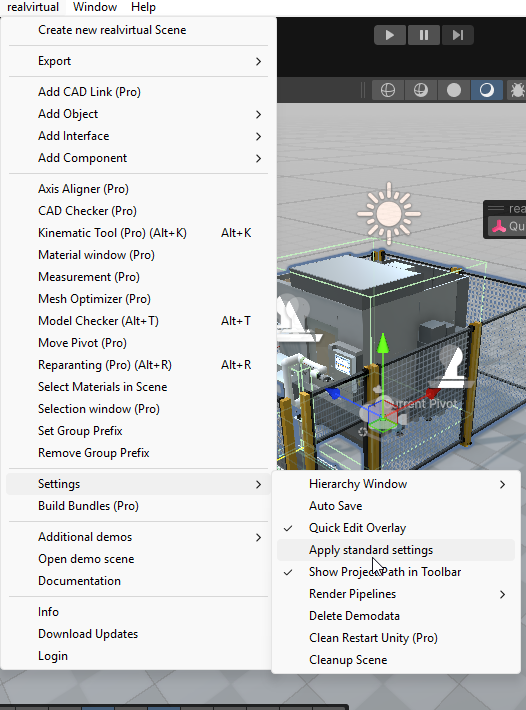
Task: Select wireframe shading mode icon
Action: (x=388, y=90)
